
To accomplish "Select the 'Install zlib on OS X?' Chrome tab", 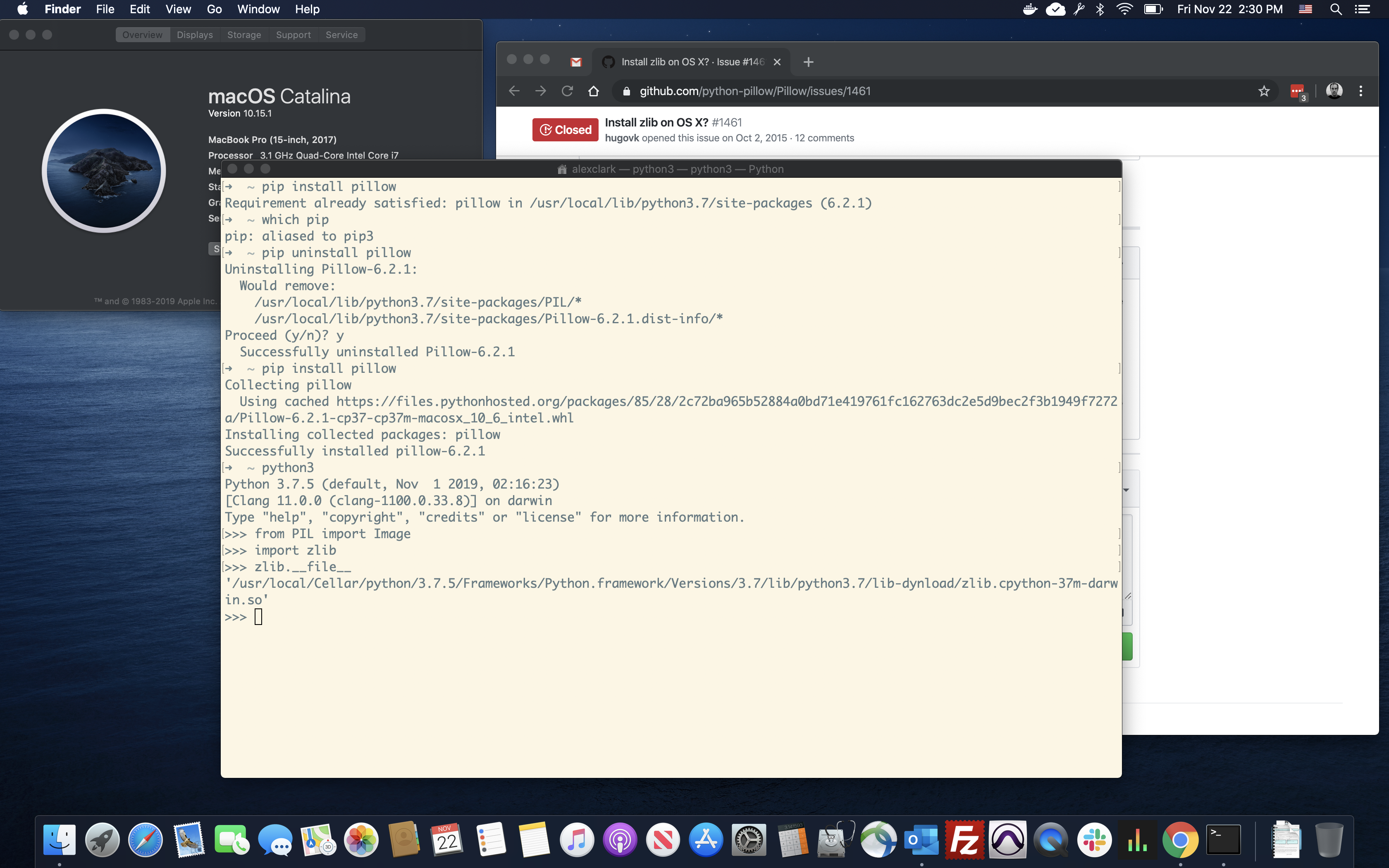I will point(692,62).
